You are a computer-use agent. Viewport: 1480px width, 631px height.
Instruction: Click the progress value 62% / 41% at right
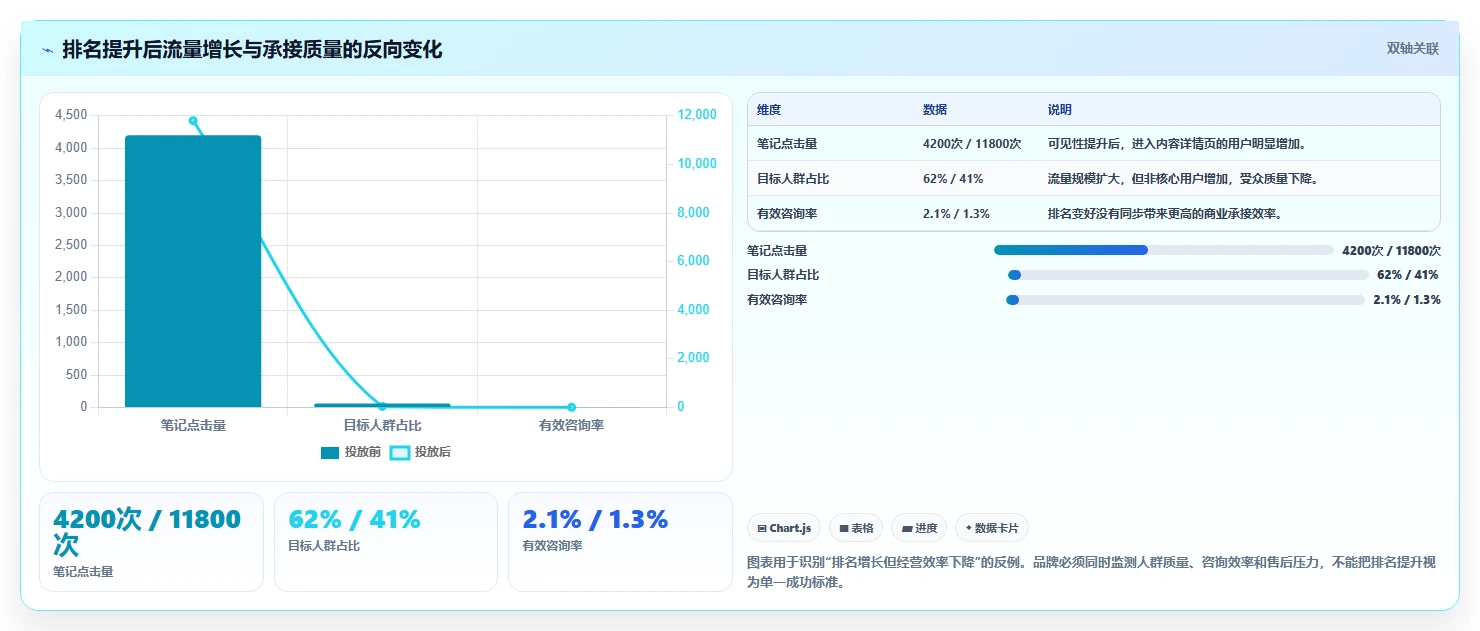1408,275
